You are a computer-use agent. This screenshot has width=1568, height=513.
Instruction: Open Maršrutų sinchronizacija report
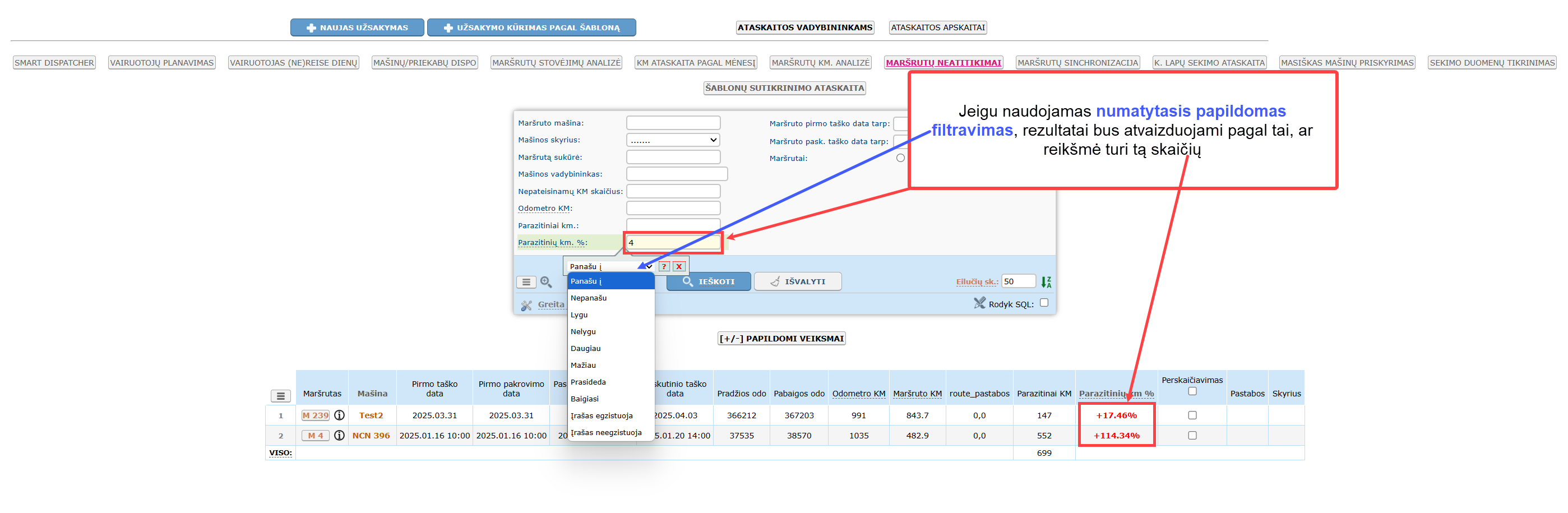1077,63
